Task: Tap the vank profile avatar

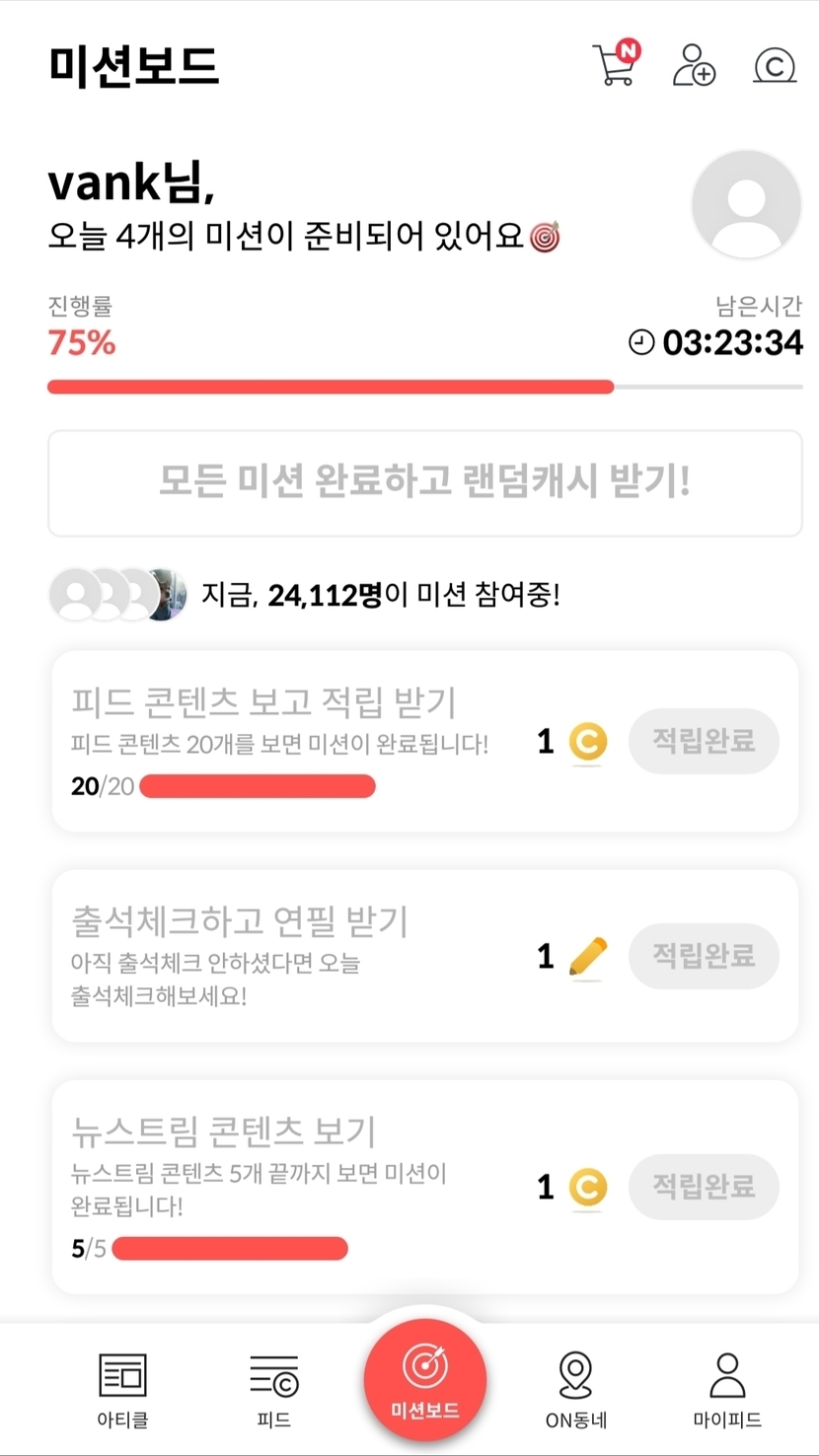Action: [x=746, y=205]
